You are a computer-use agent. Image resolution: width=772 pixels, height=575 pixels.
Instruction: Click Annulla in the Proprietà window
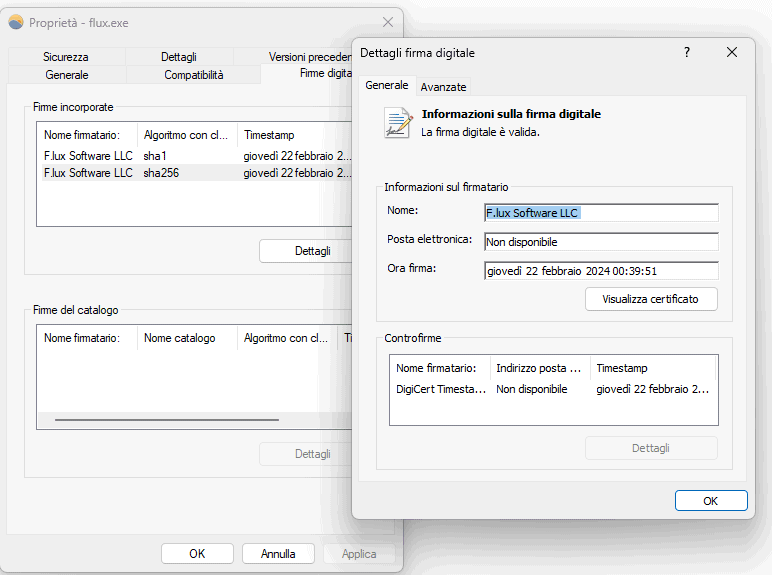pyautogui.click(x=278, y=554)
